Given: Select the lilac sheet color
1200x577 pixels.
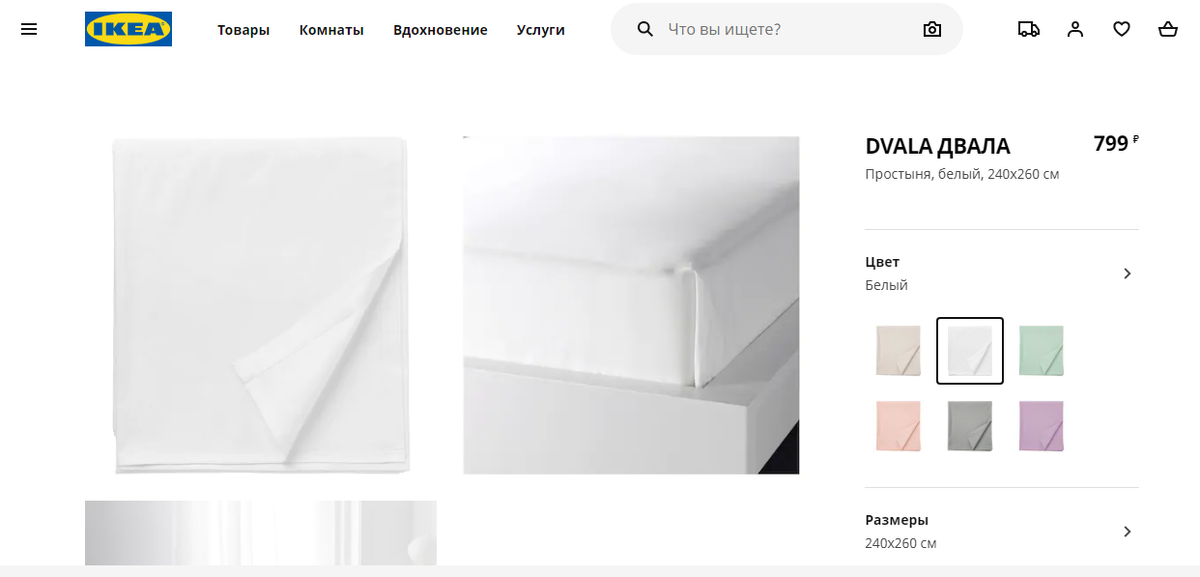Looking at the screenshot, I should 1041,426.
